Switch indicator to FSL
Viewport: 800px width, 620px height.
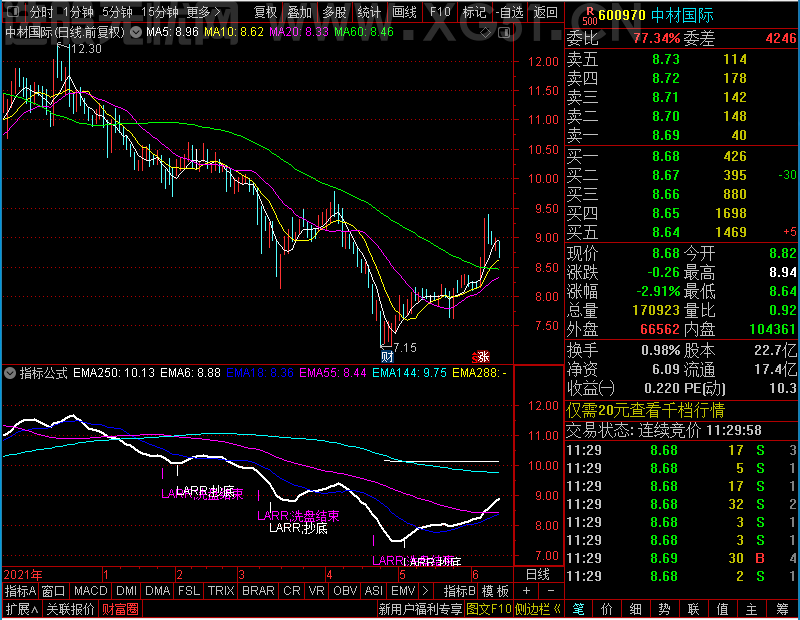tap(189, 591)
